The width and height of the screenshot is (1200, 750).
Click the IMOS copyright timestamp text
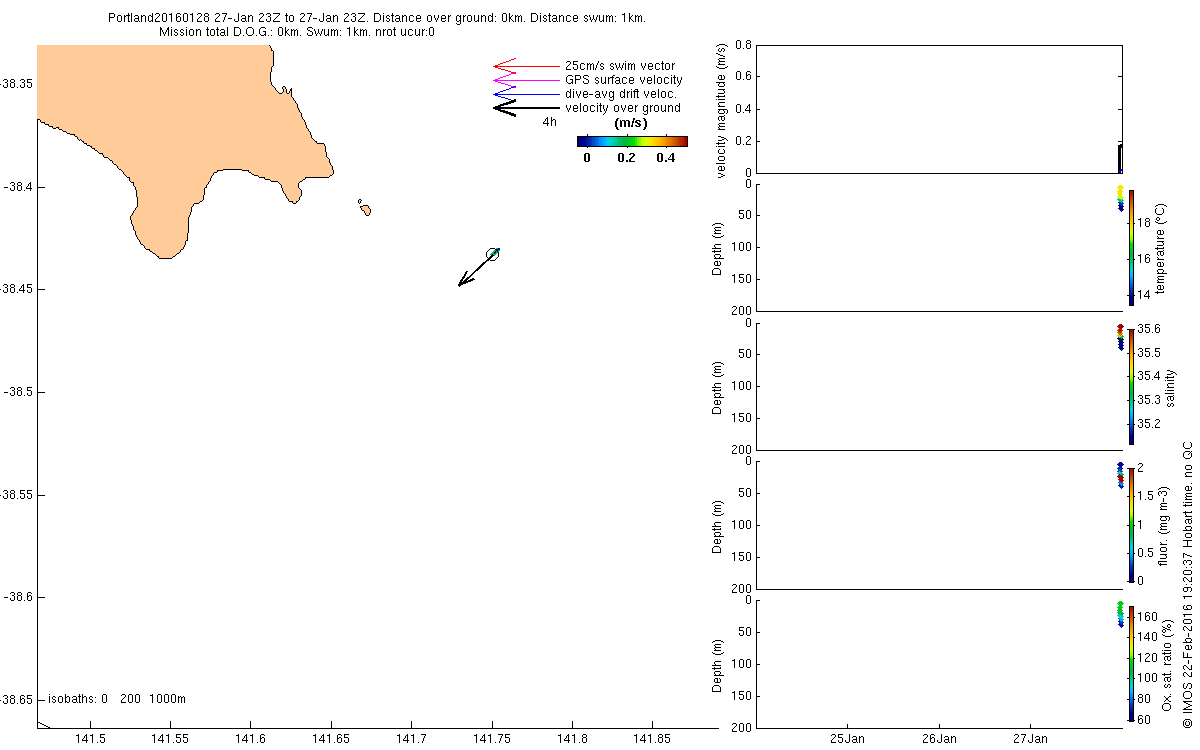[1188, 584]
